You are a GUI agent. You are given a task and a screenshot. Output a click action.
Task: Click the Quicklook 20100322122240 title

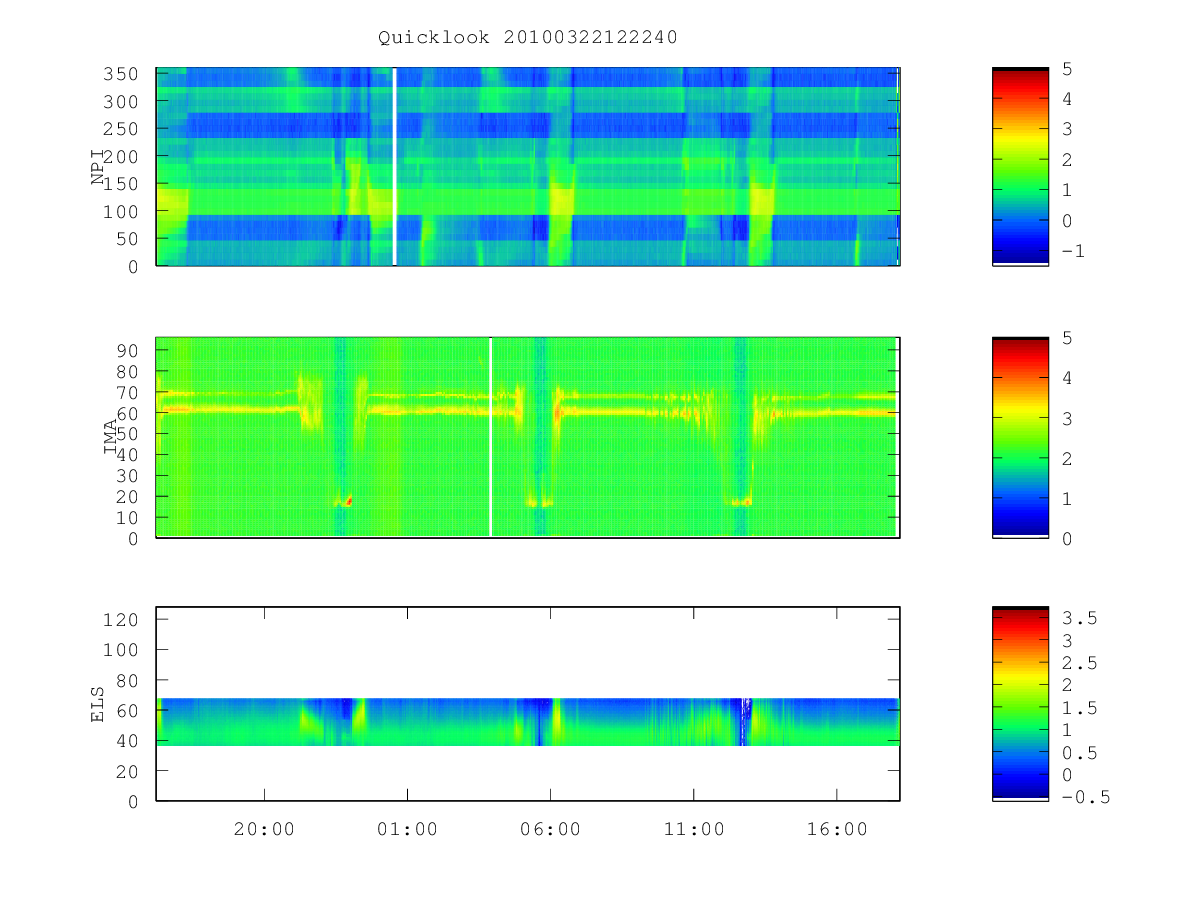528,38
